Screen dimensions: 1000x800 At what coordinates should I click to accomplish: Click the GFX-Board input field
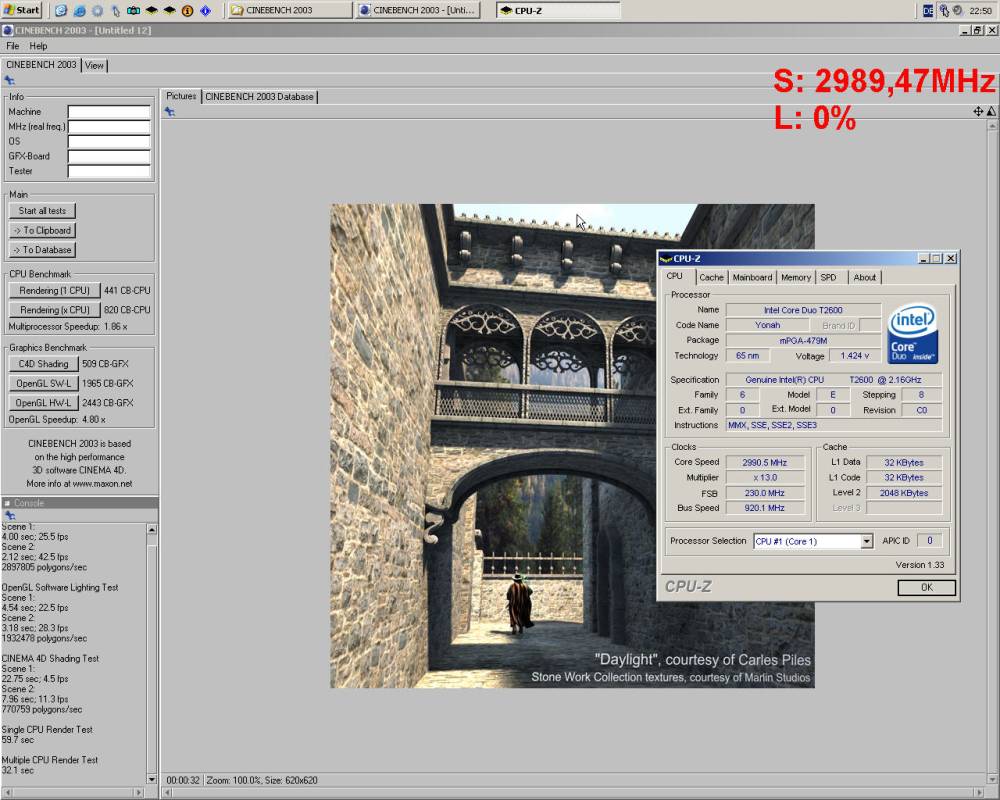(109, 156)
